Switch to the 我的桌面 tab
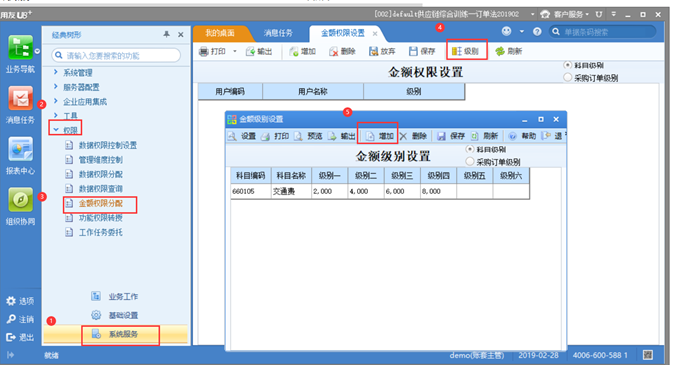This screenshot has height=365, width=673. pyautogui.click(x=220, y=33)
